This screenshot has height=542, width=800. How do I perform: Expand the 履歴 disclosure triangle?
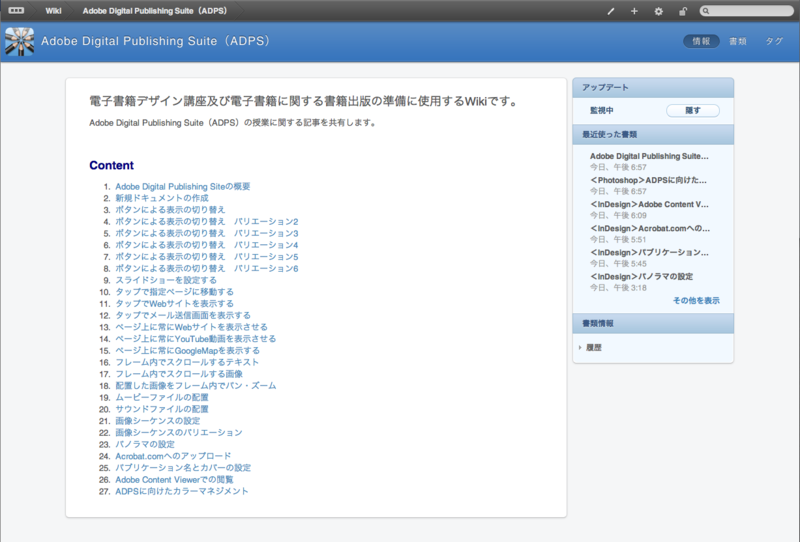pos(580,348)
